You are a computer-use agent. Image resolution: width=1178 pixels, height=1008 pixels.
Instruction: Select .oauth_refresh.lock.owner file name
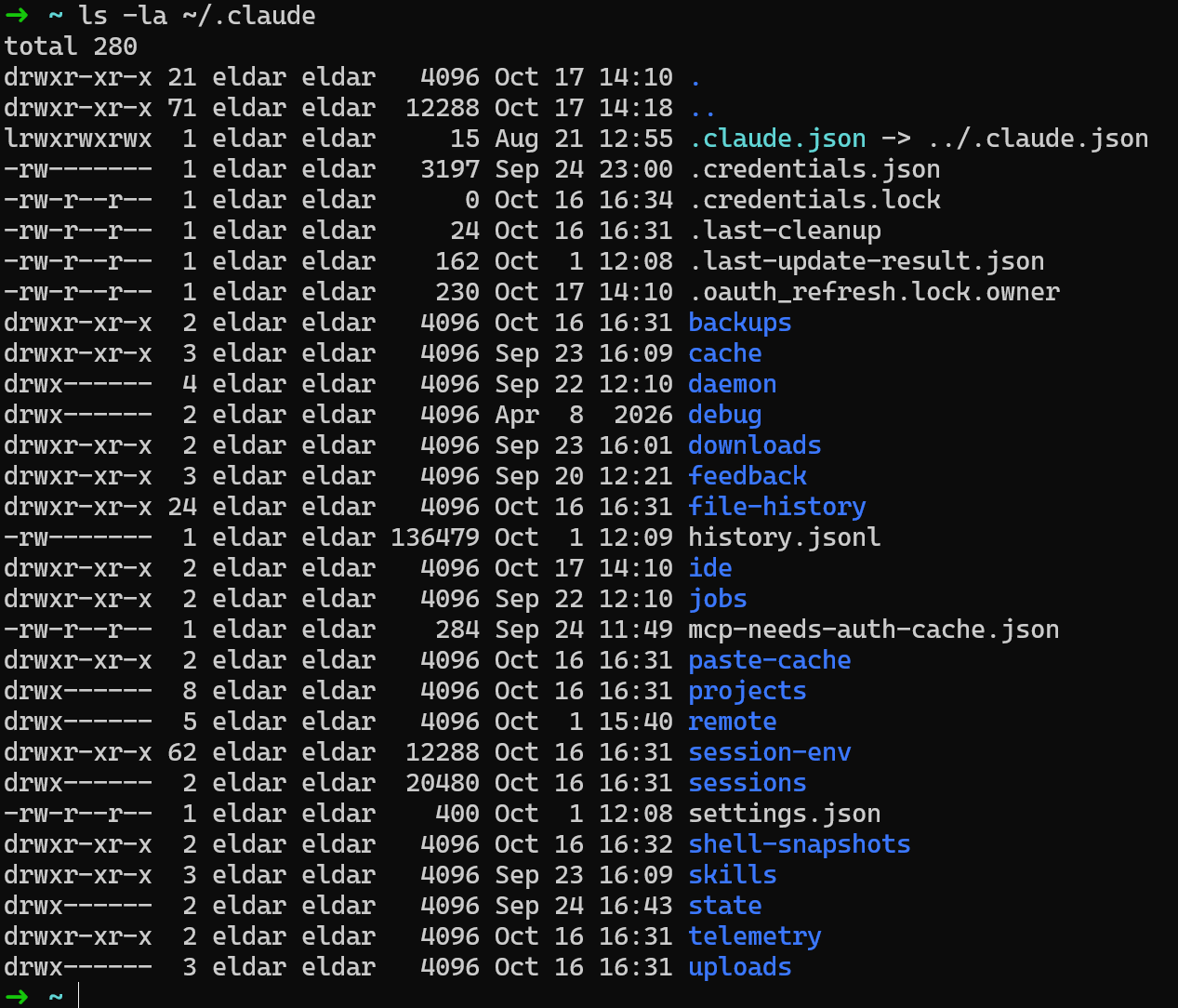tap(874, 292)
